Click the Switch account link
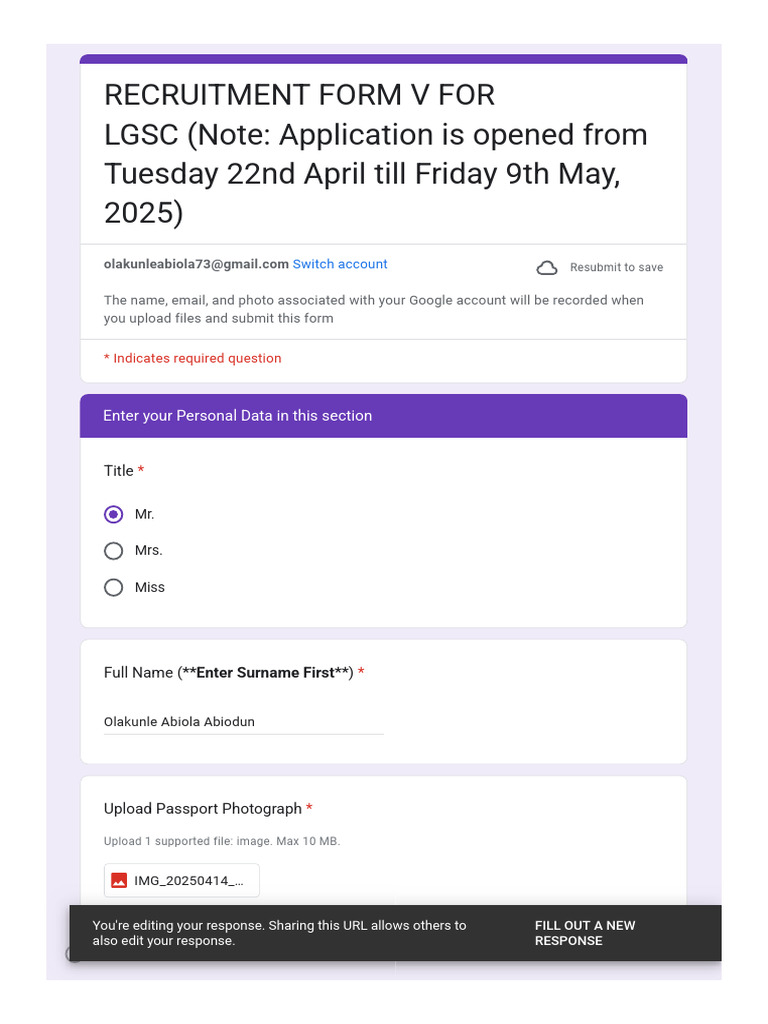The width and height of the screenshot is (768, 1024). 340,264
